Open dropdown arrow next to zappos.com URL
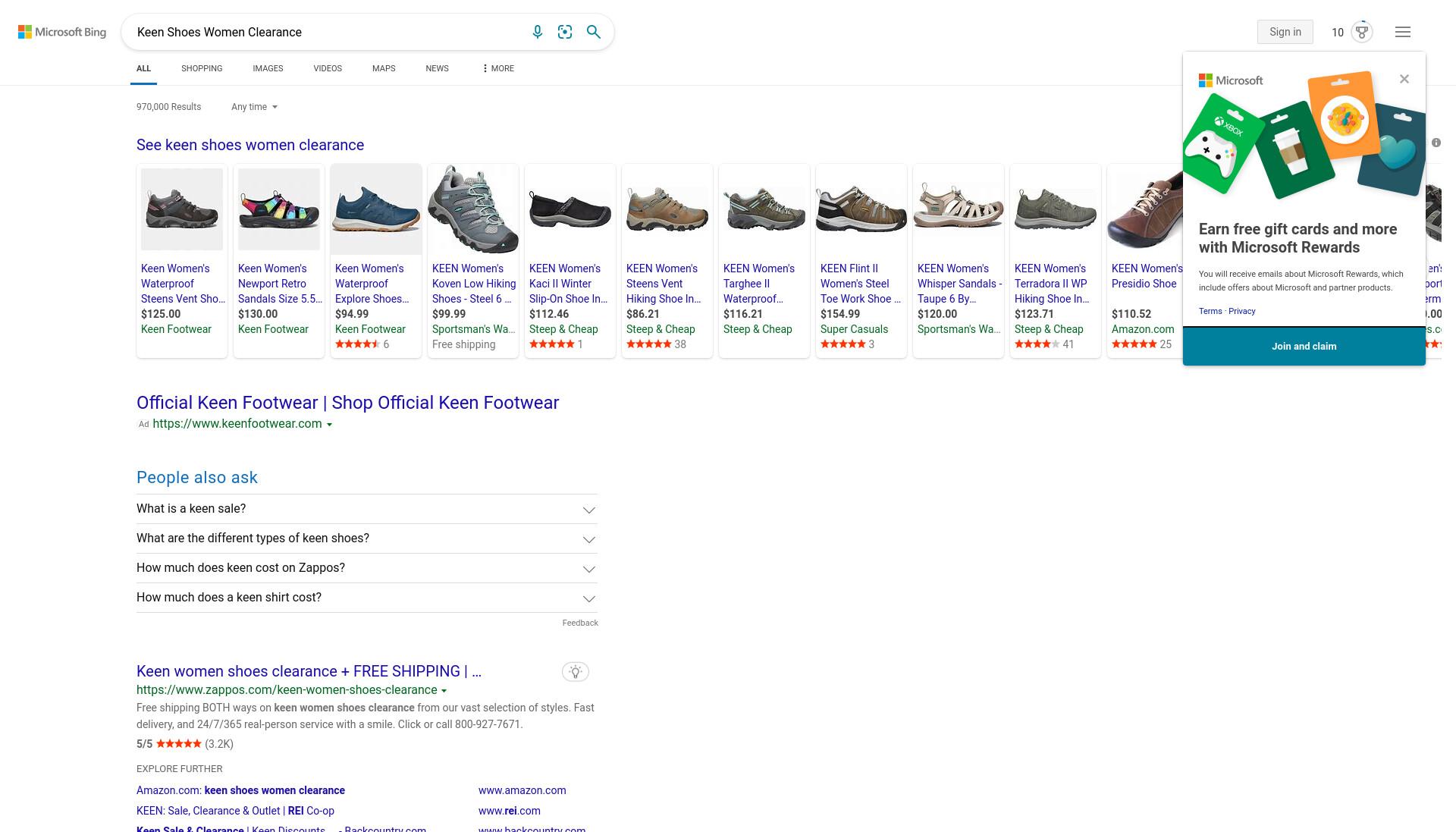Viewport: 1456px width, 832px height. pyautogui.click(x=444, y=691)
